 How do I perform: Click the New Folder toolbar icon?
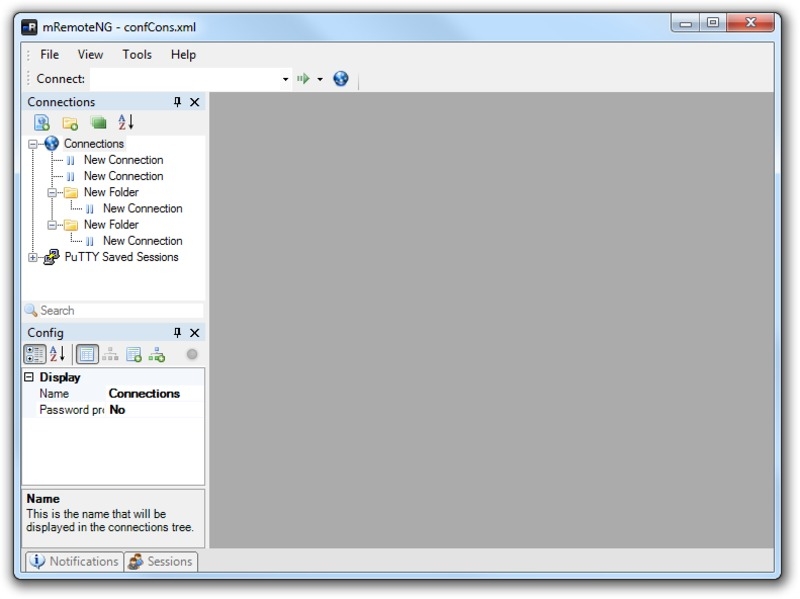click(x=70, y=122)
